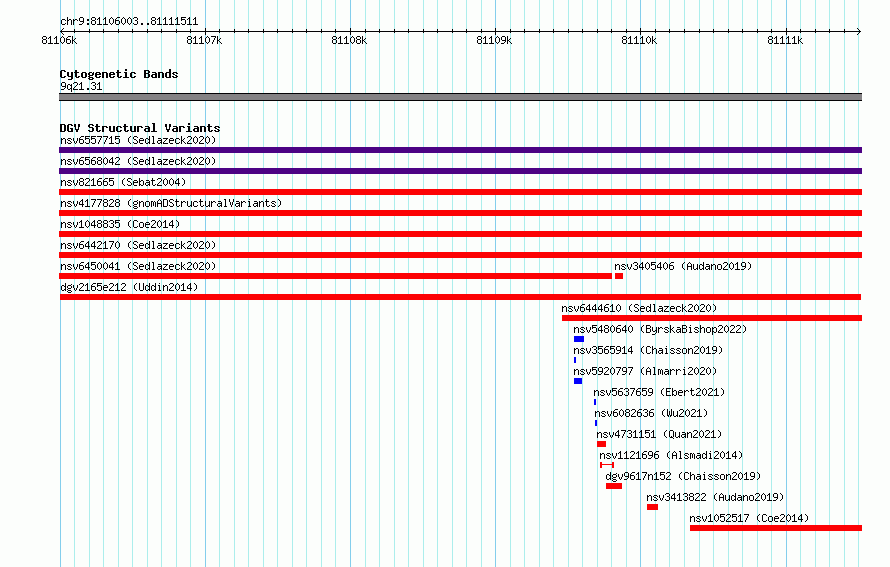Click the 81108k ruler tick label
The image size is (890, 567).
pos(349,40)
